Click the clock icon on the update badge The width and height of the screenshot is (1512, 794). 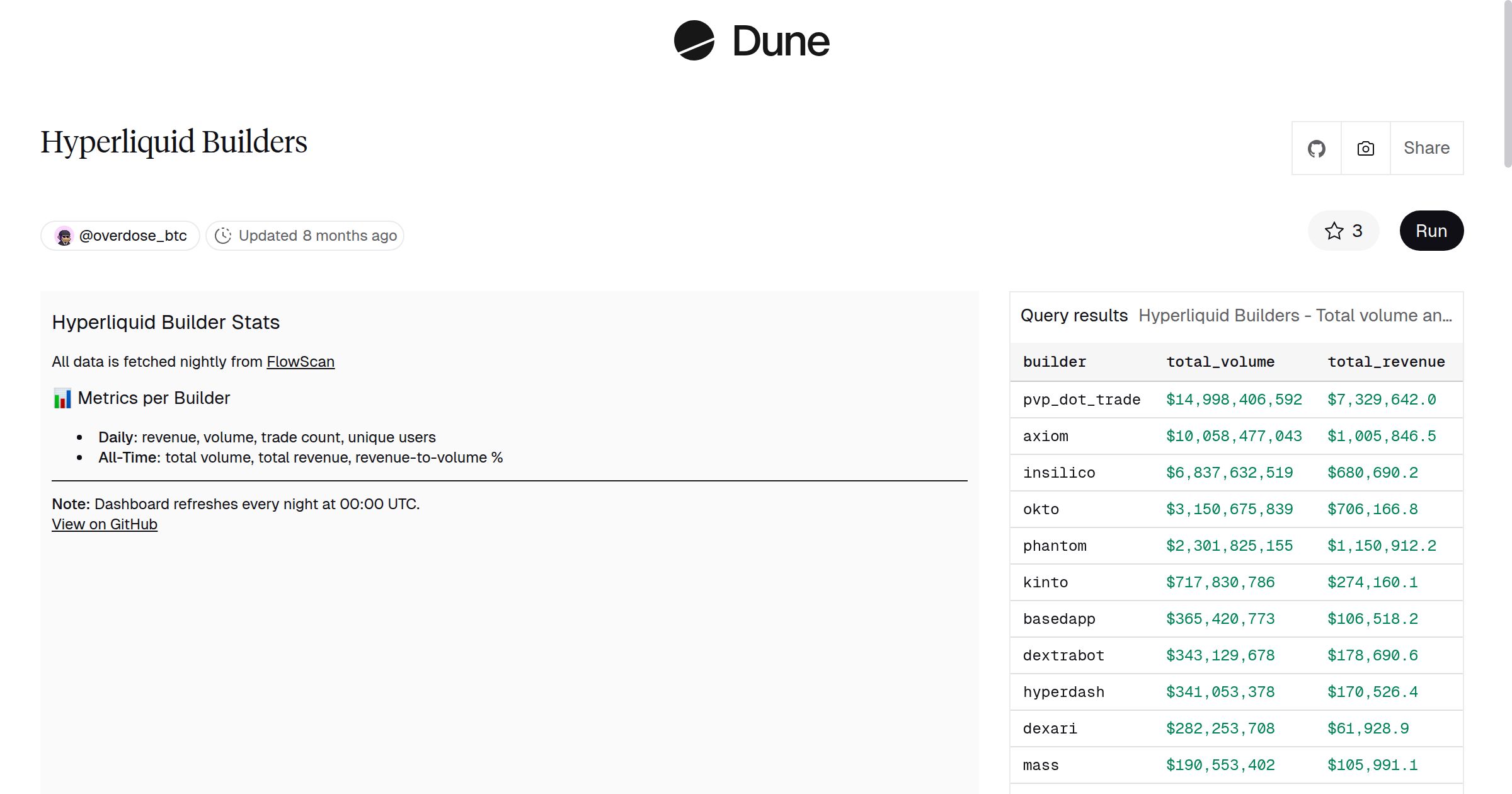pyautogui.click(x=224, y=235)
